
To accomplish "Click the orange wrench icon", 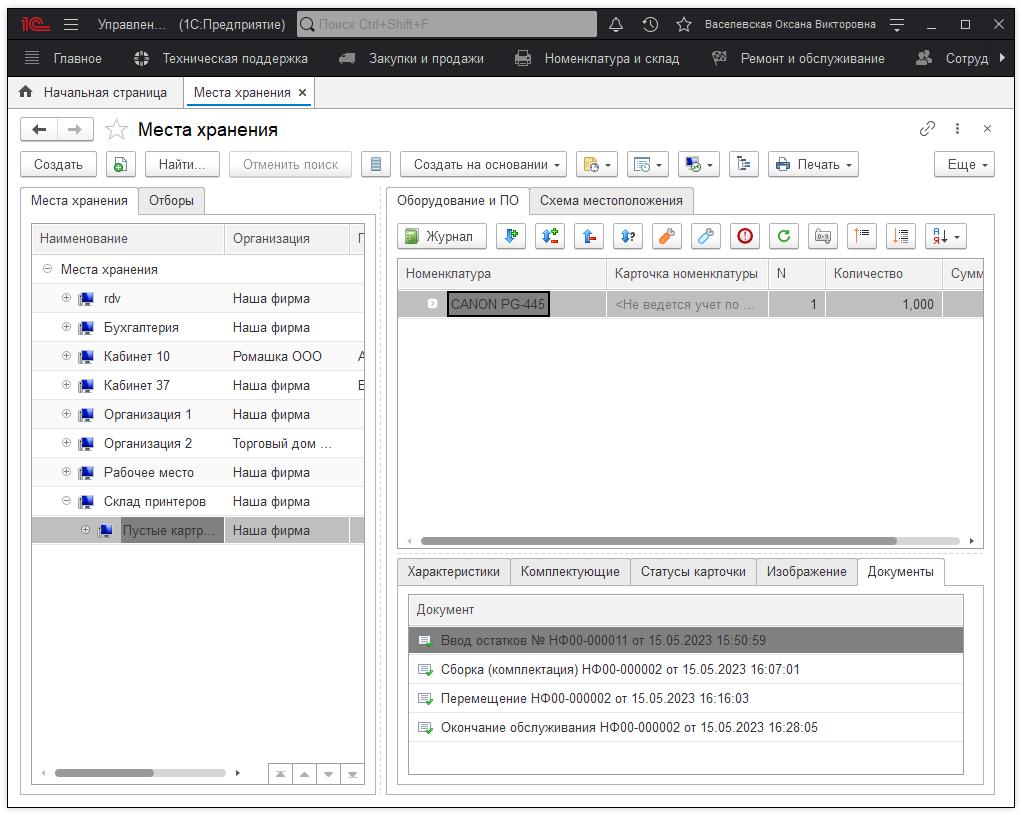I will click(x=667, y=236).
